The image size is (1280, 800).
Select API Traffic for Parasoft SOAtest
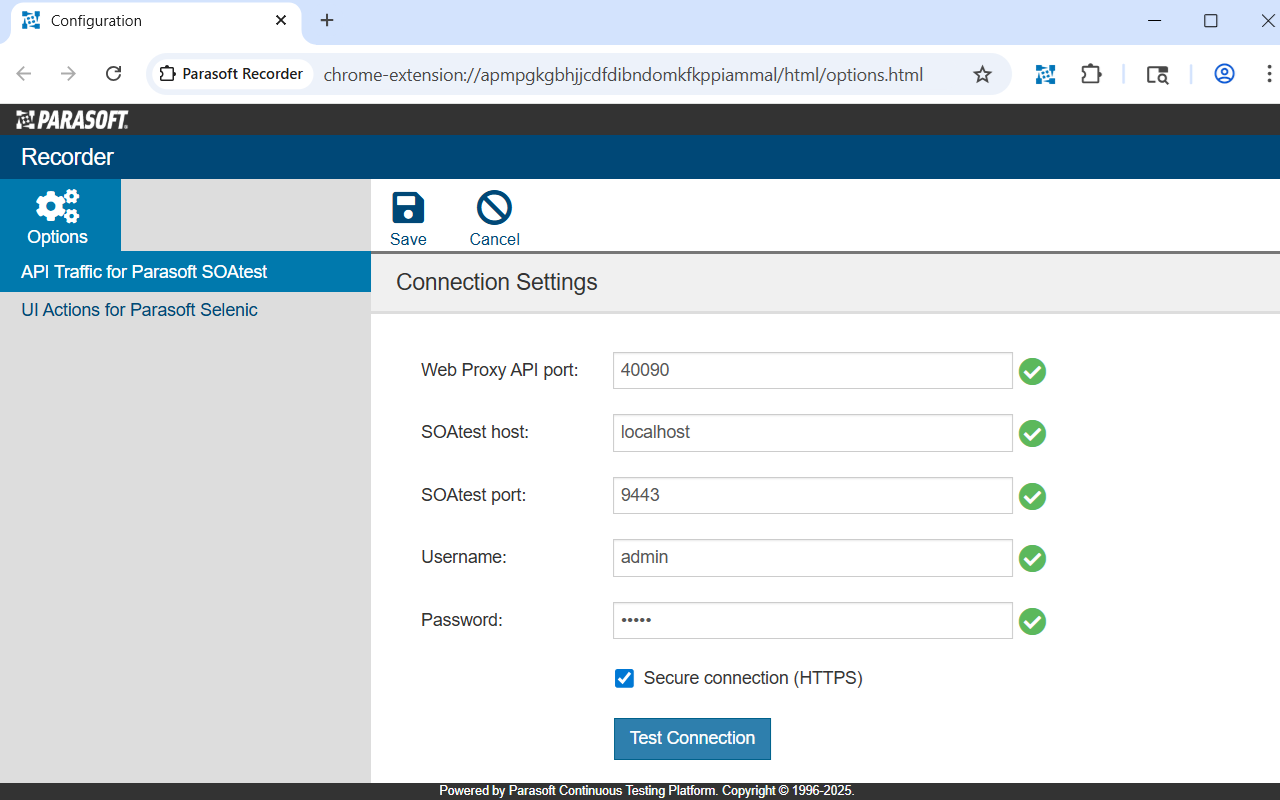pyautogui.click(x=185, y=272)
